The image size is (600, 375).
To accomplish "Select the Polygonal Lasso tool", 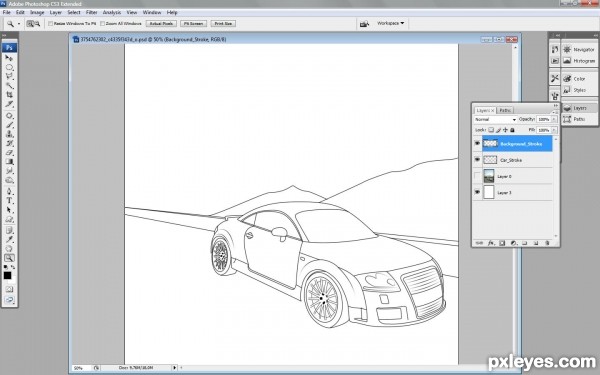I will point(9,76).
